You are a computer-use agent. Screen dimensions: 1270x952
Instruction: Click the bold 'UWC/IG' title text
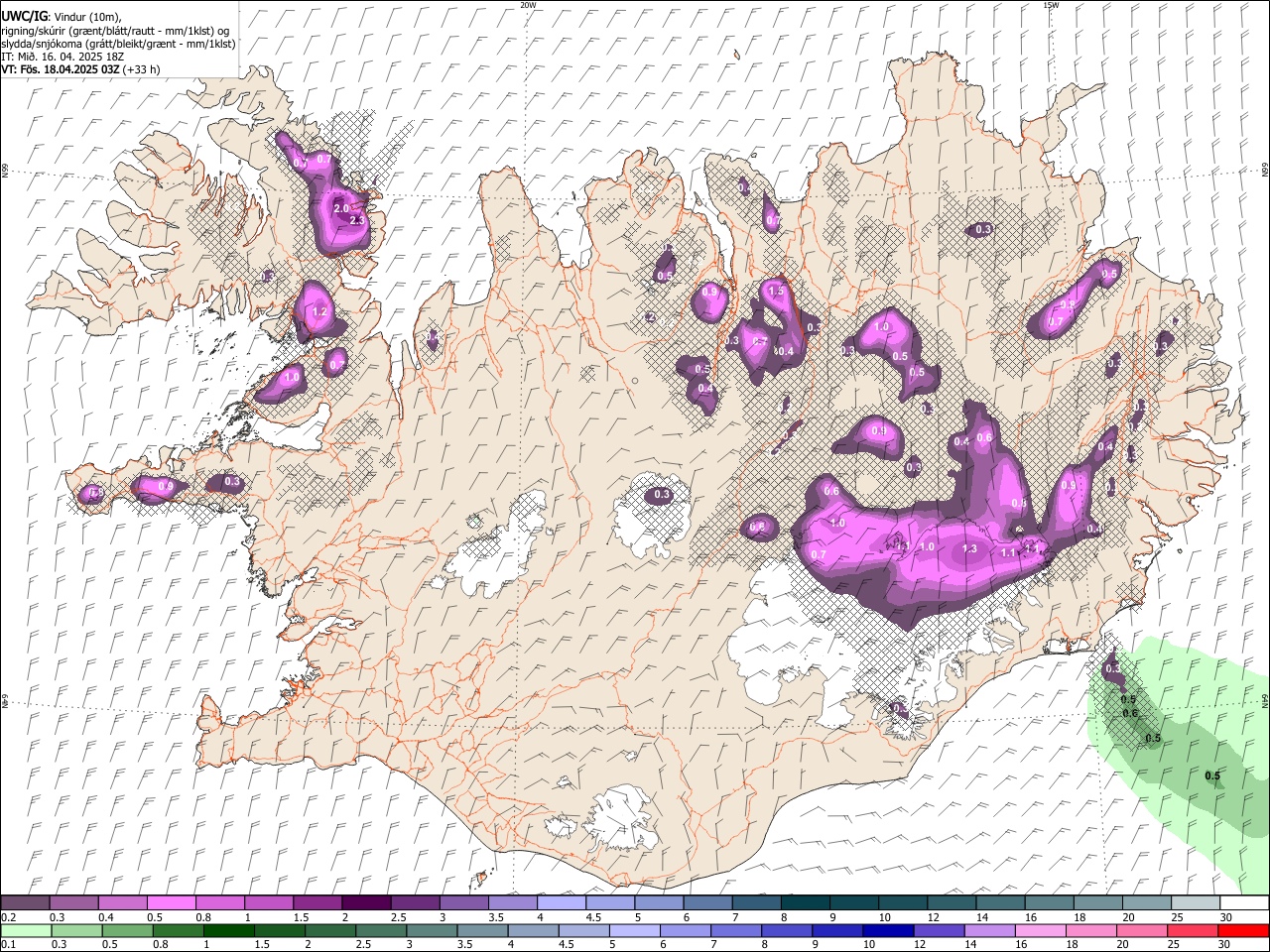(24, 16)
